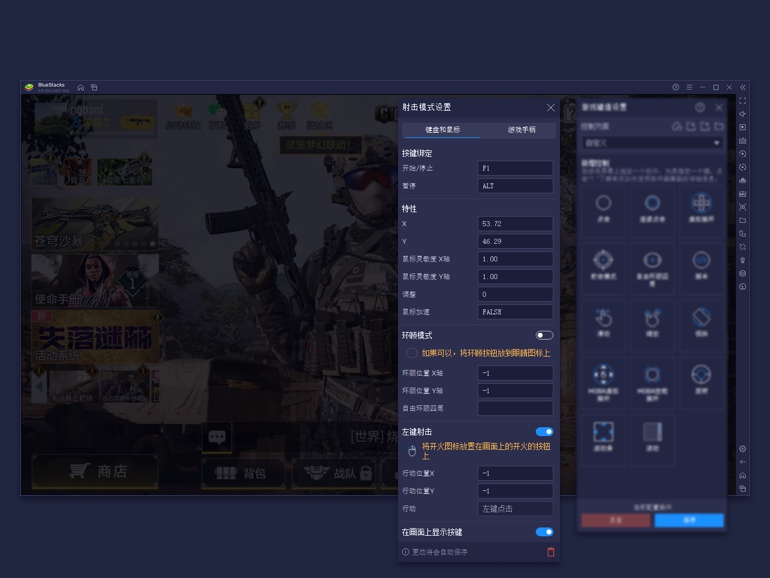The width and height of the screenshot is (770, 578).
Task: Click the scheme folder icon
Action: click(x=719, y=126)
